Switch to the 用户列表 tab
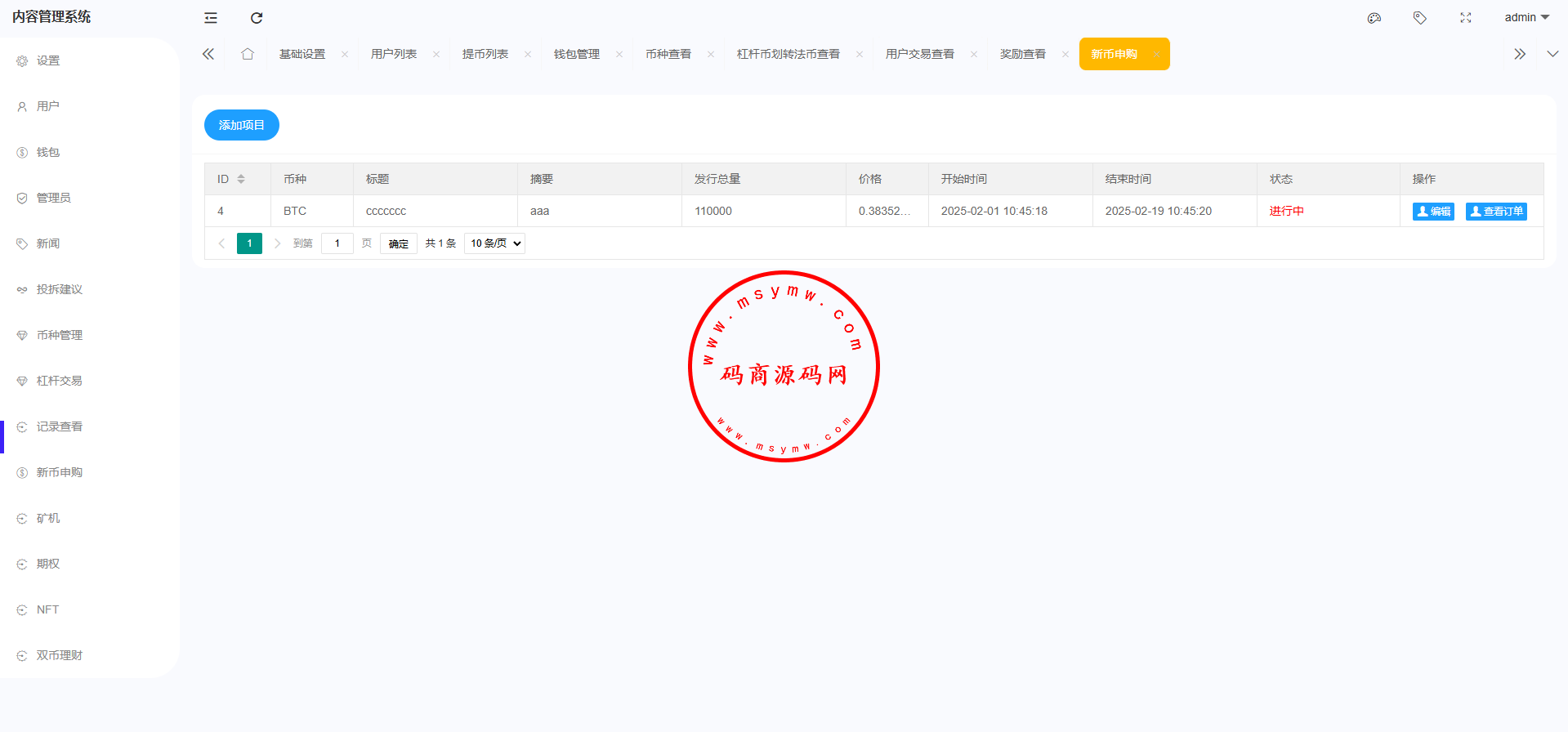The image size is (1568, 732). [x=394, y=54]
